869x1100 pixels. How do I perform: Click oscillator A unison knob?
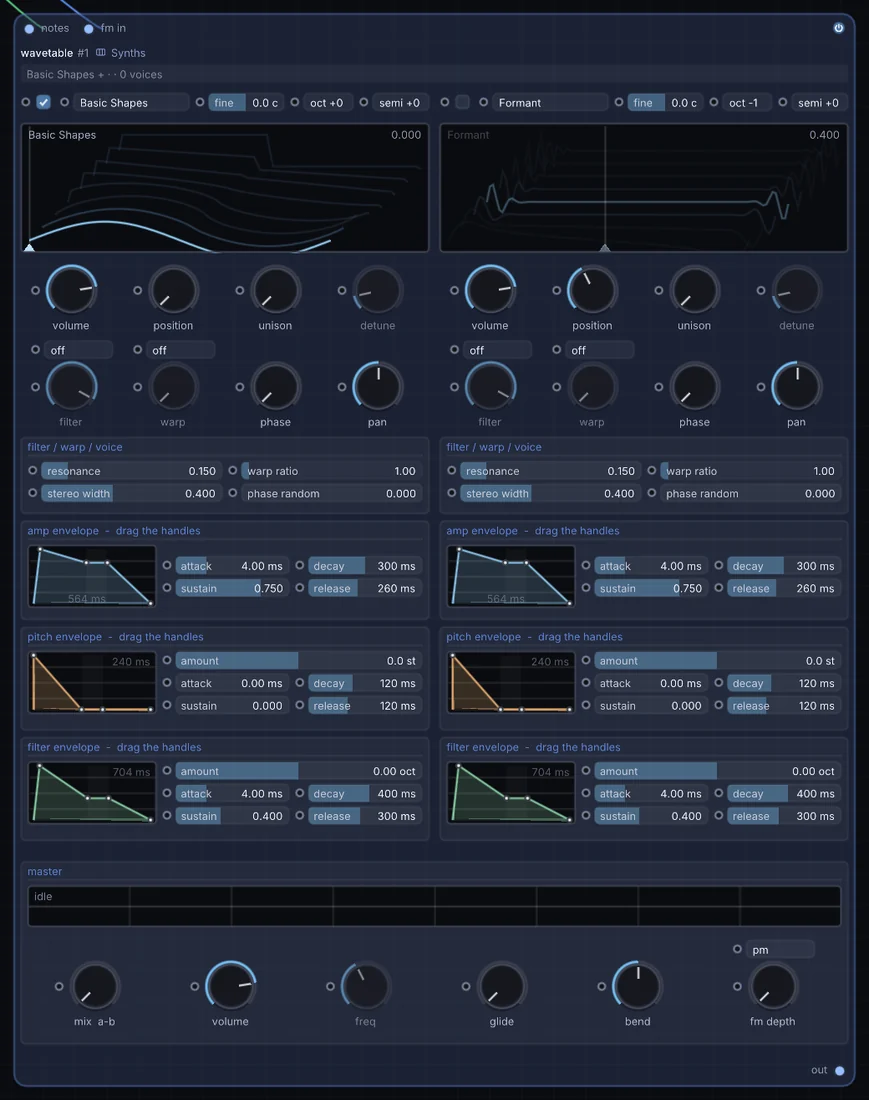coord(275,290)
